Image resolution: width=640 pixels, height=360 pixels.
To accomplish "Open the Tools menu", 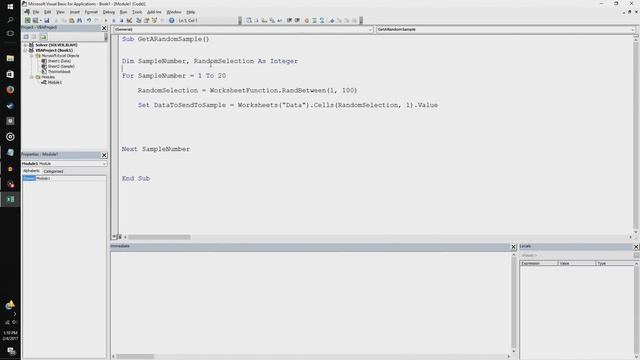I will click(137, 12).
